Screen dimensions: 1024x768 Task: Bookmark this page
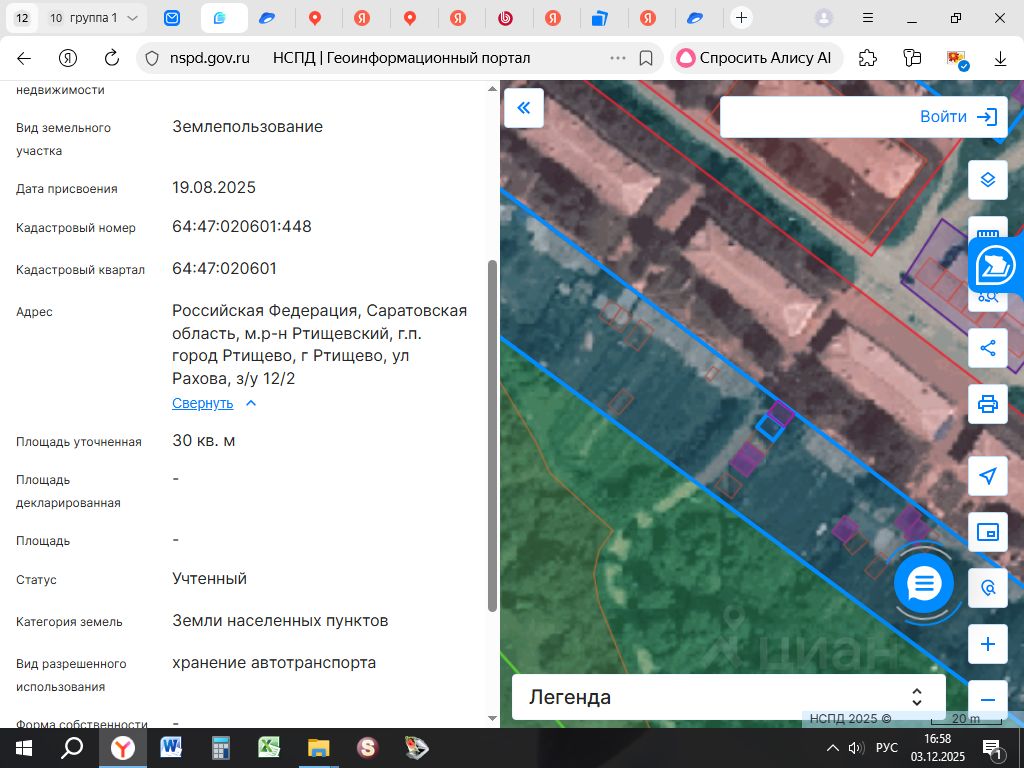tap(646, 58)
